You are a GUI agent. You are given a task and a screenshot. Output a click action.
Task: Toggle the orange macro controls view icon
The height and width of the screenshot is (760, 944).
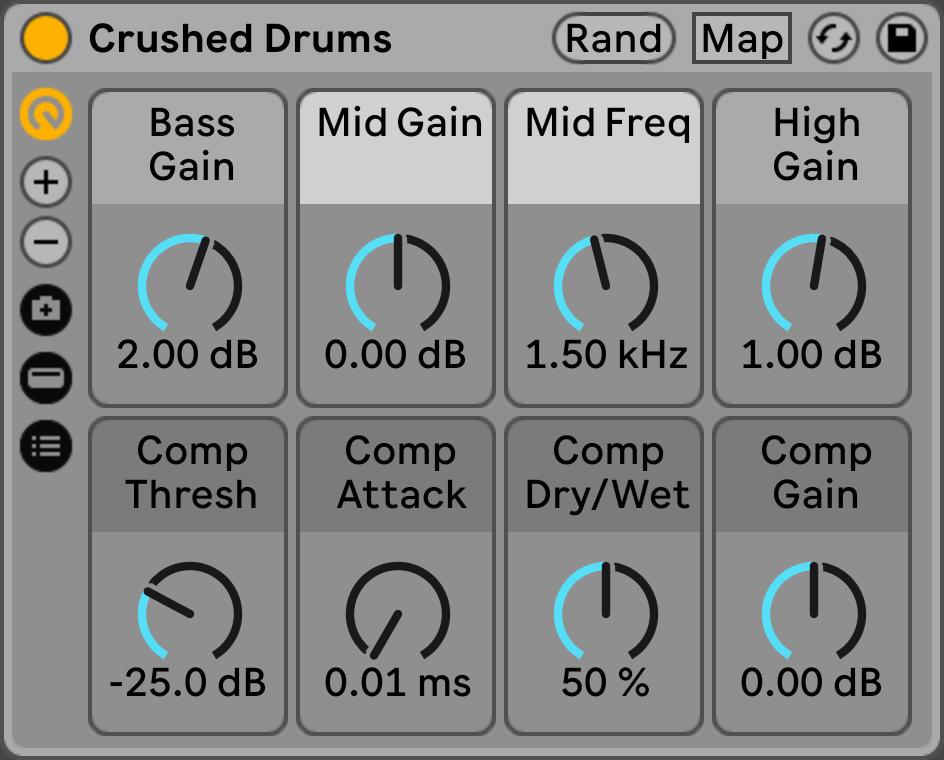tap(46, 115)
